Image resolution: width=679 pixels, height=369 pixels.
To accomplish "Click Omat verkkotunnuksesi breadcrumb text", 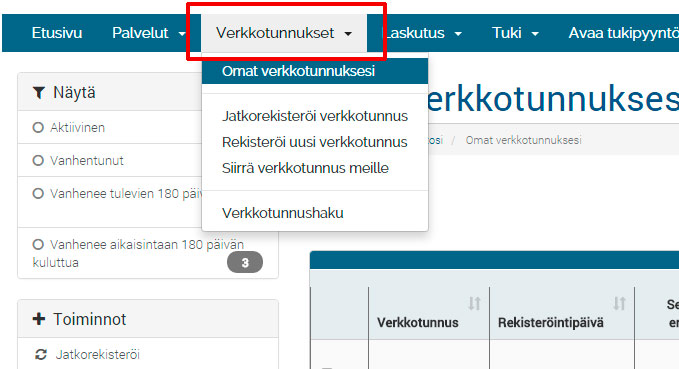I will [x=523, y=140].
